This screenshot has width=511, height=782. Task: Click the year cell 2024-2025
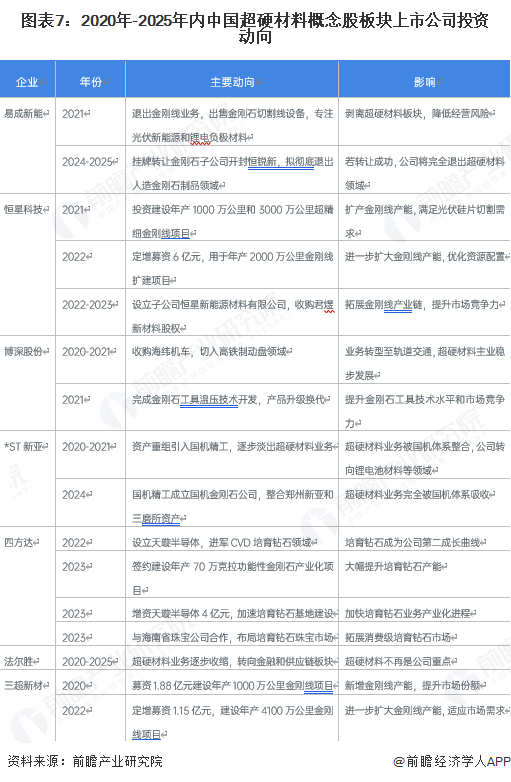88,162
